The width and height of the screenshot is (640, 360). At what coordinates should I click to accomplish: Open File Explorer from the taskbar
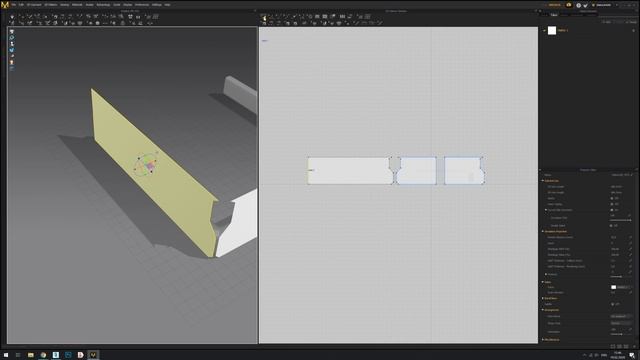coord(31,355)
